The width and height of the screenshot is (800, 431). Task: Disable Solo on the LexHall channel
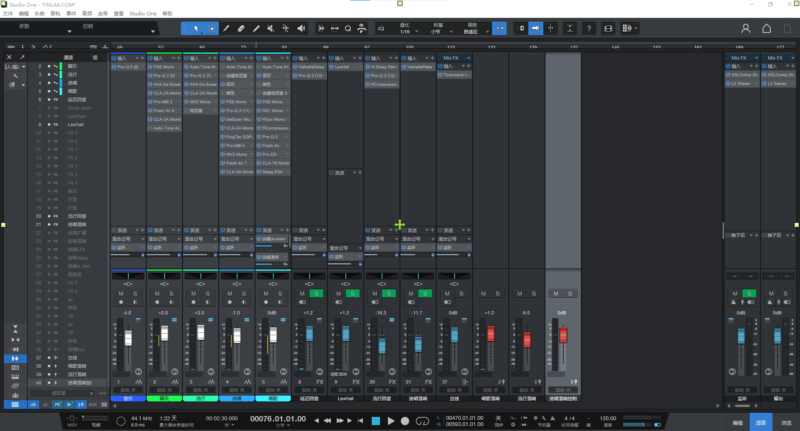coord(353,293)
